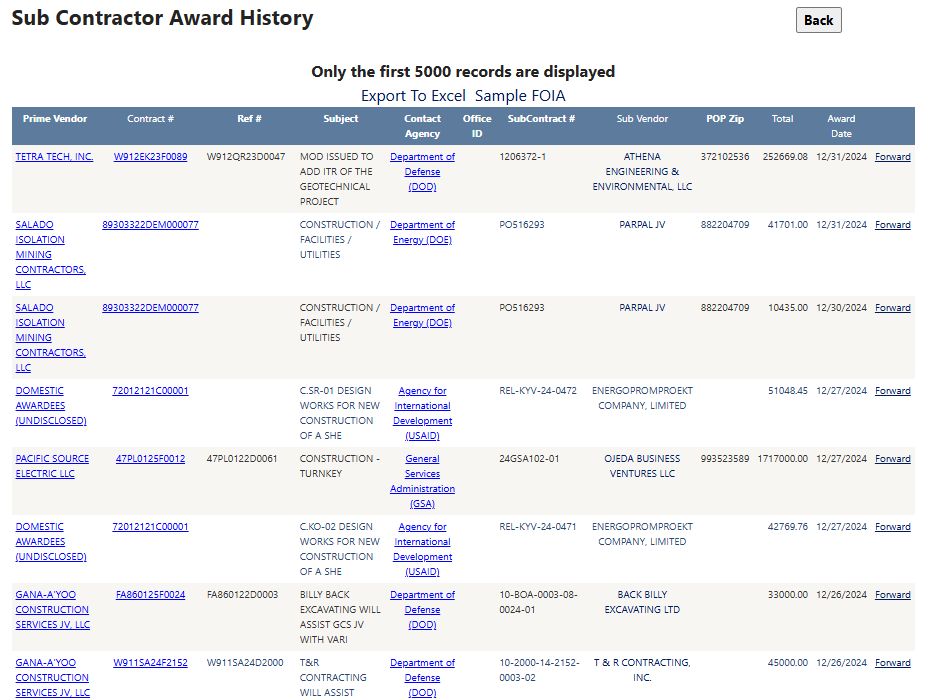
Task: Open contract 89303322DEM000077 dated 12/31/2024
Action: (x=150, y=225)
